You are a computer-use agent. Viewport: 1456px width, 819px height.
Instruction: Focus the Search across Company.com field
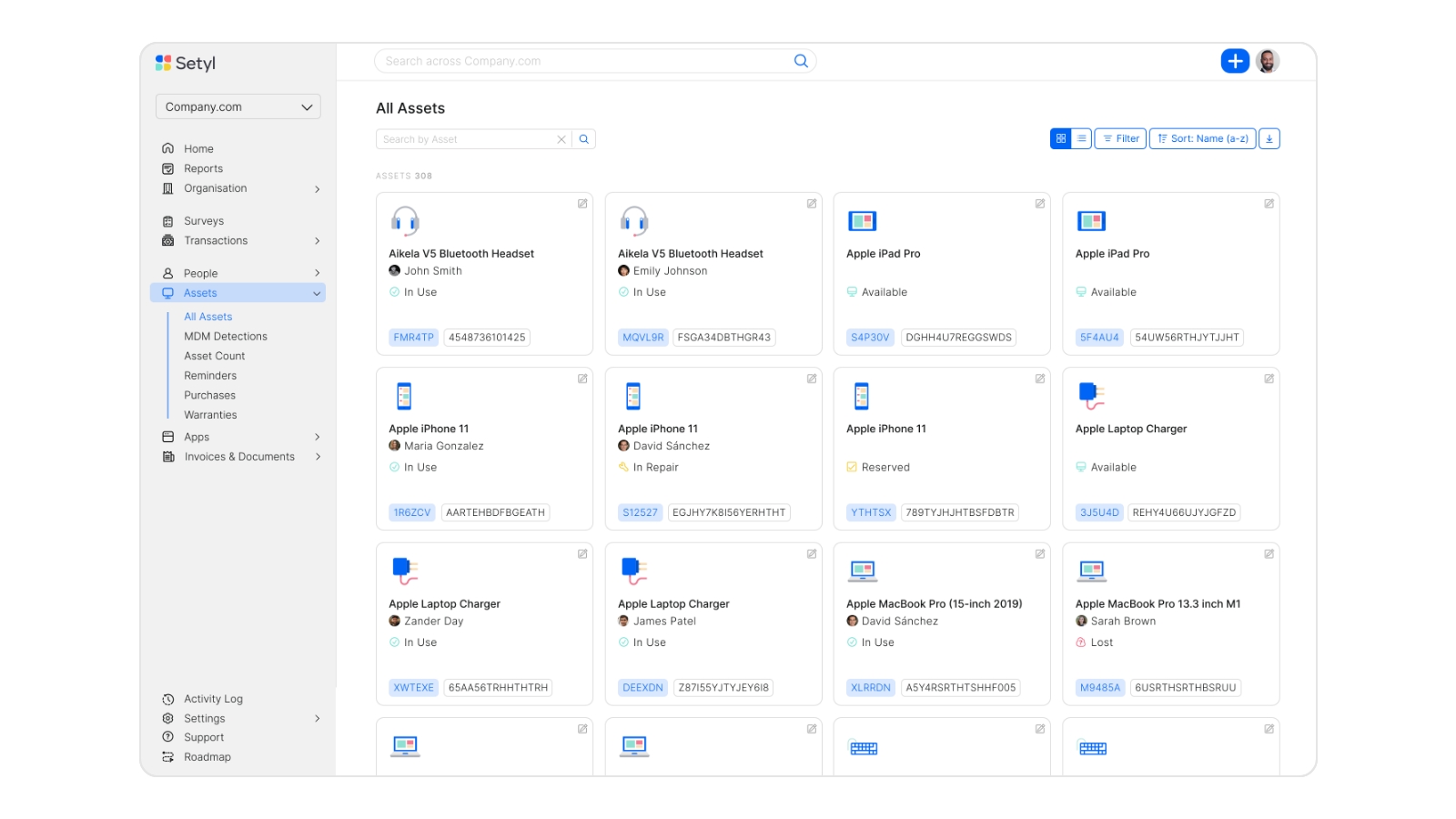[x=582, y=61]
